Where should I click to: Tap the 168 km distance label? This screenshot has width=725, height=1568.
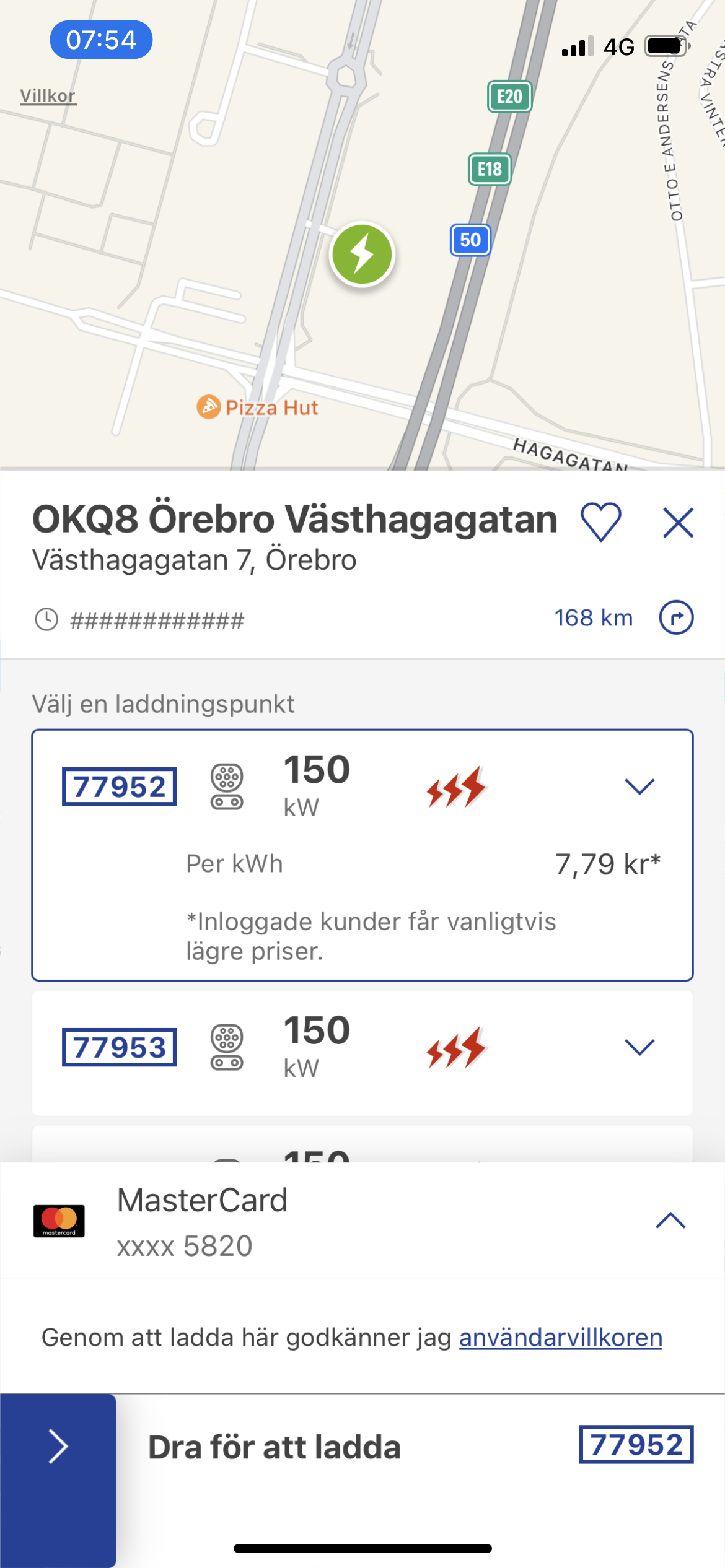coord(593,618)
